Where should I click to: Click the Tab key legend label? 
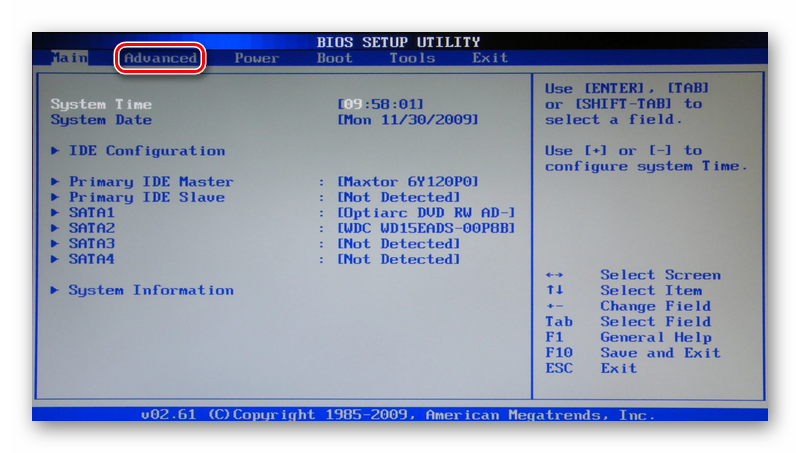click(559, 321)
